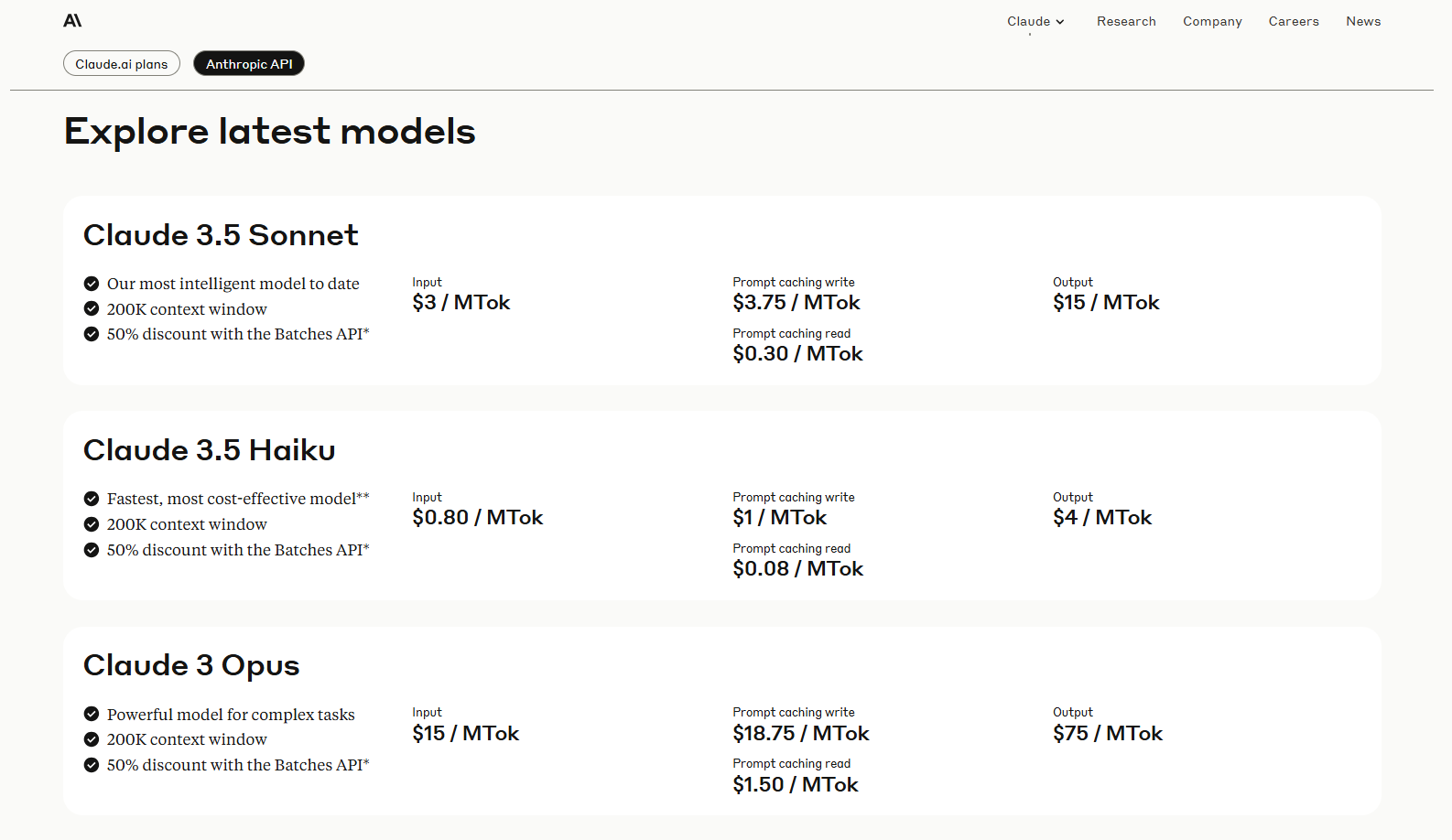Viewport: 1452px width, 840px height.
Task: Open the Claude navigation menu
Action: click(x=1035, y=21)
